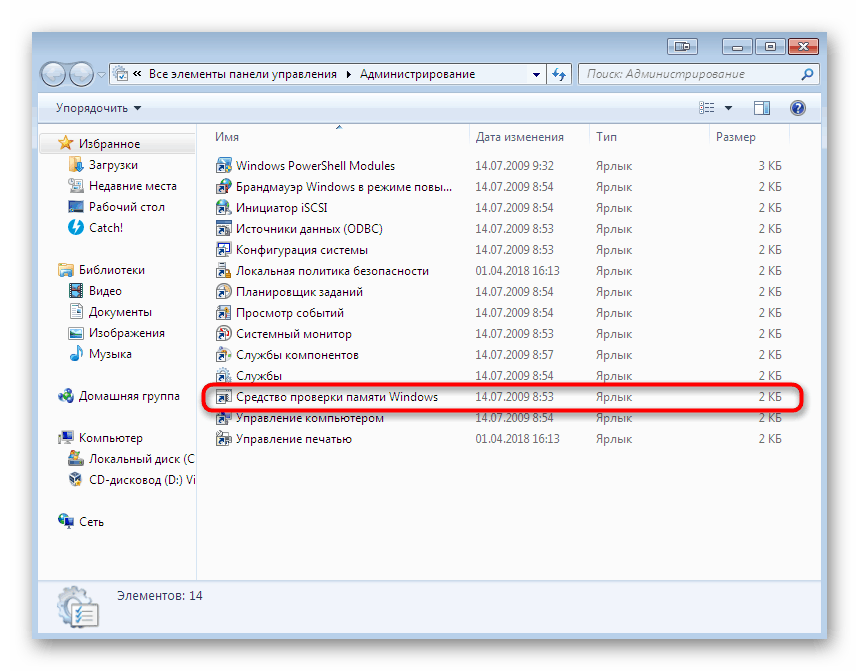Image resolution: width=859 pixels, height=671 pixels.
Task: Click the Catch! sidebar icon
Action: pyautogui.click(x=75, y=227)
